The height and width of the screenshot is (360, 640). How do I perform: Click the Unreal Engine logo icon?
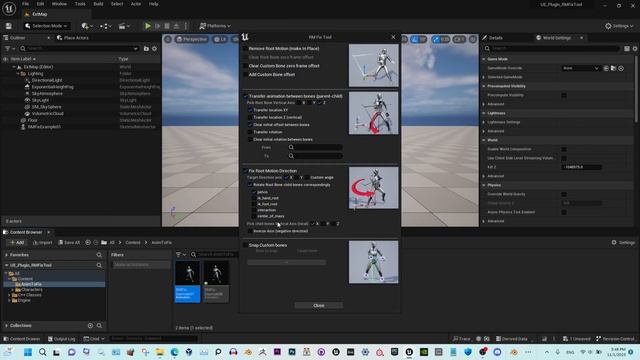click(x=9, y=9)
